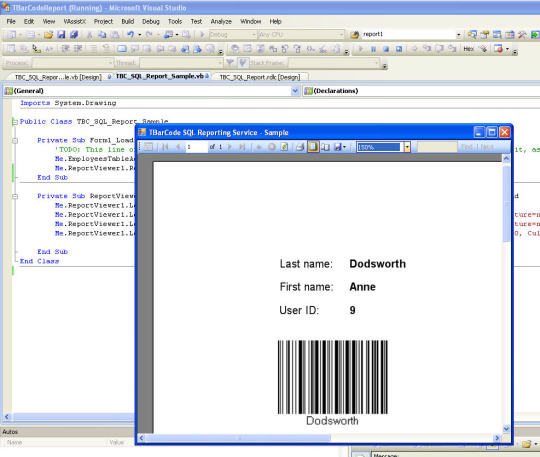
Task: Click the Last name value Dodsworth
Action: tap(377, 264)
